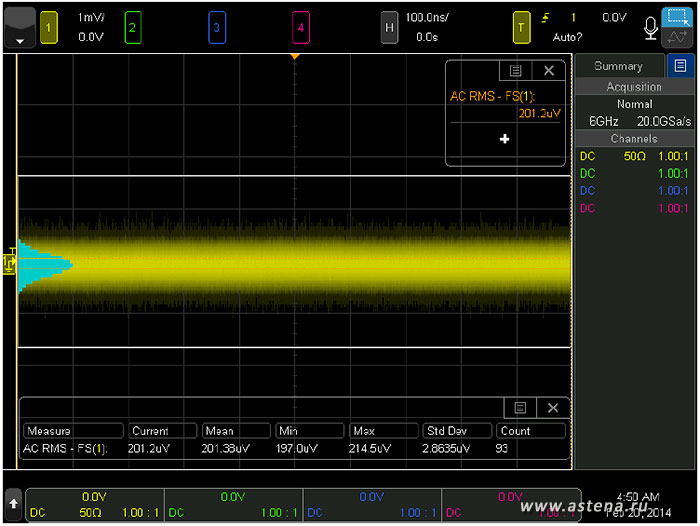Open the Channels section header

click(634, 138)
